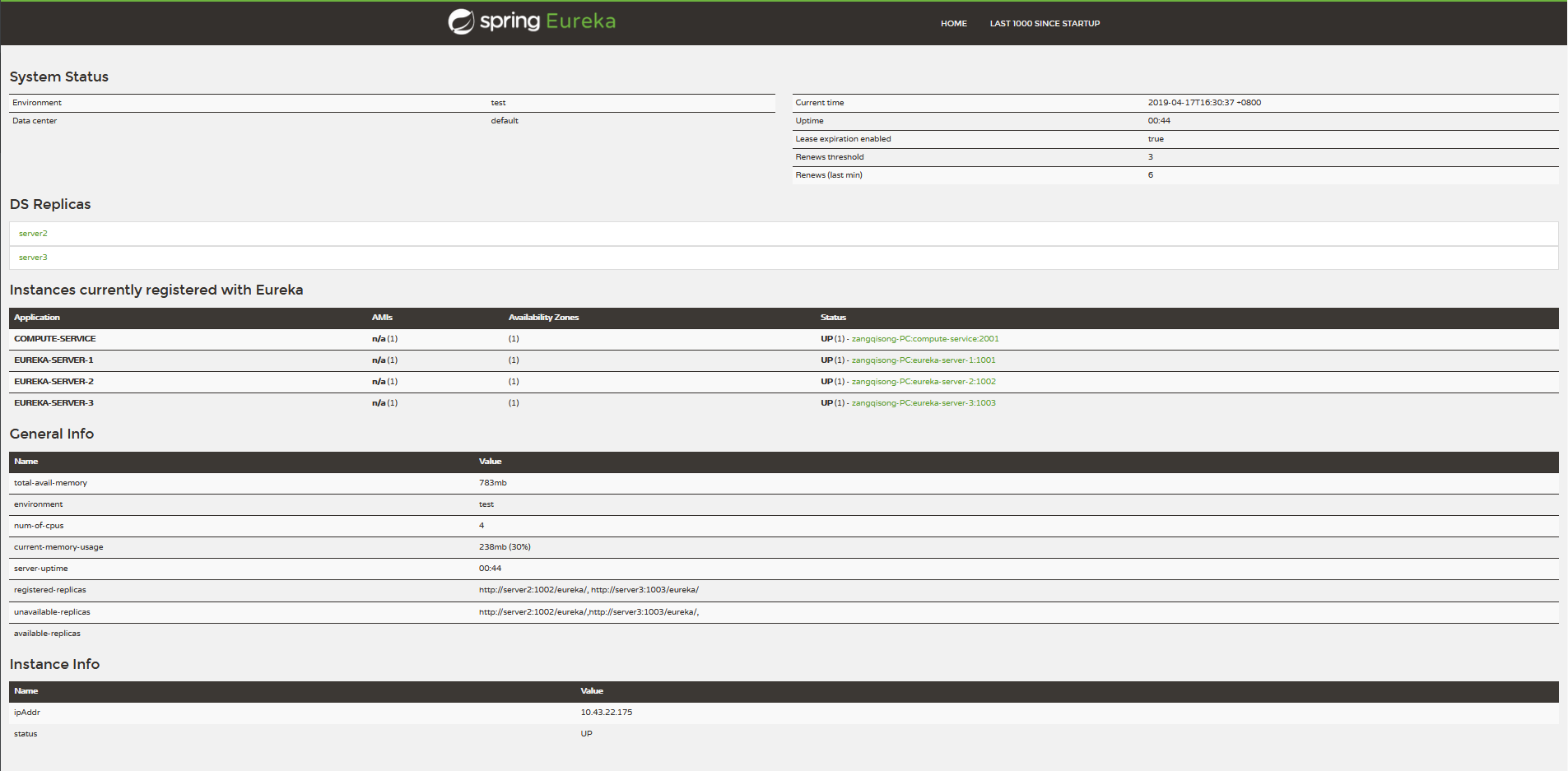Image resolution: width=1568 pixels, height=771 pixels.
Task: Click the General Info heading
Action: [52, 434]
